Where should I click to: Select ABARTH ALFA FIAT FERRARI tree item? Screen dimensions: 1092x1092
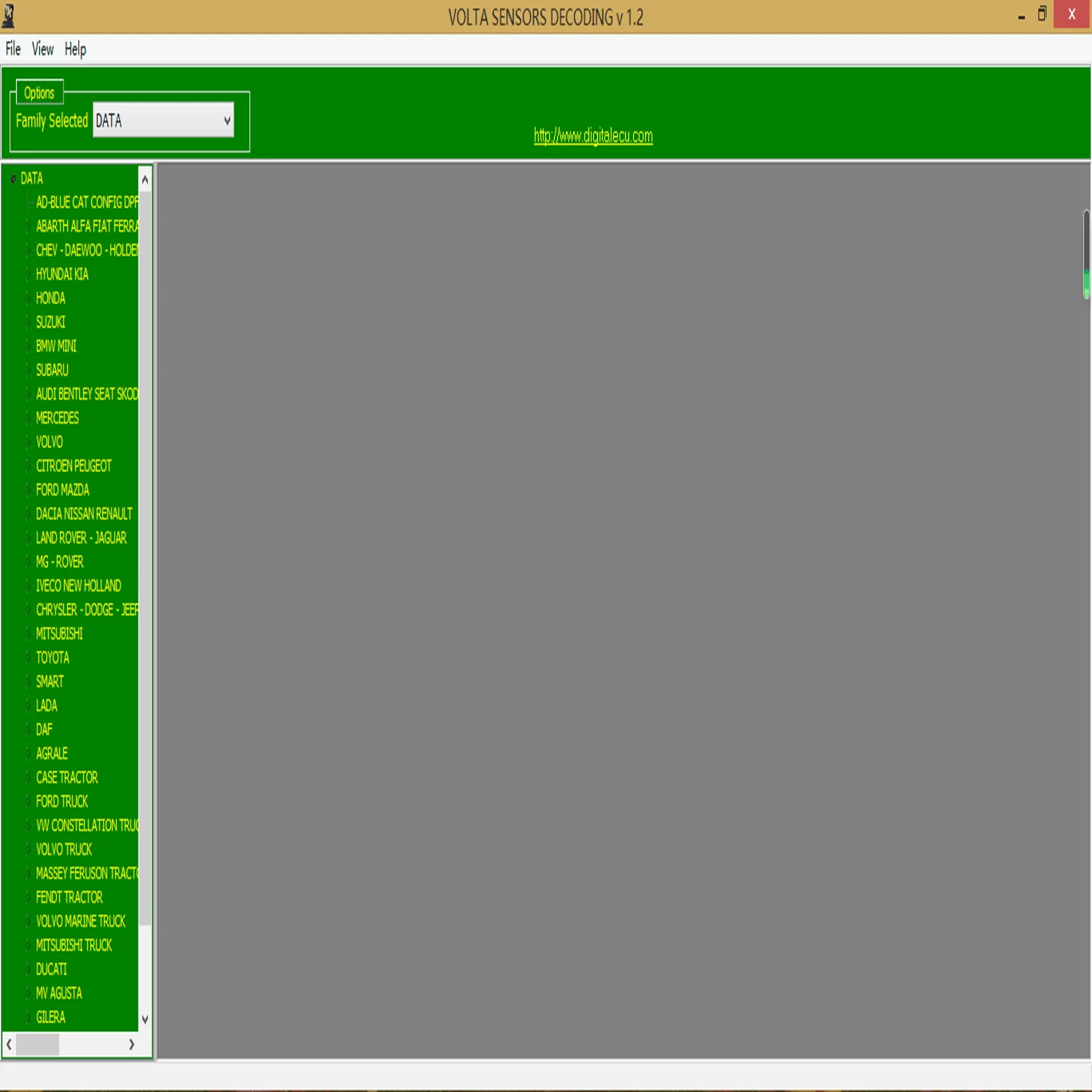[x=87, y=226]
